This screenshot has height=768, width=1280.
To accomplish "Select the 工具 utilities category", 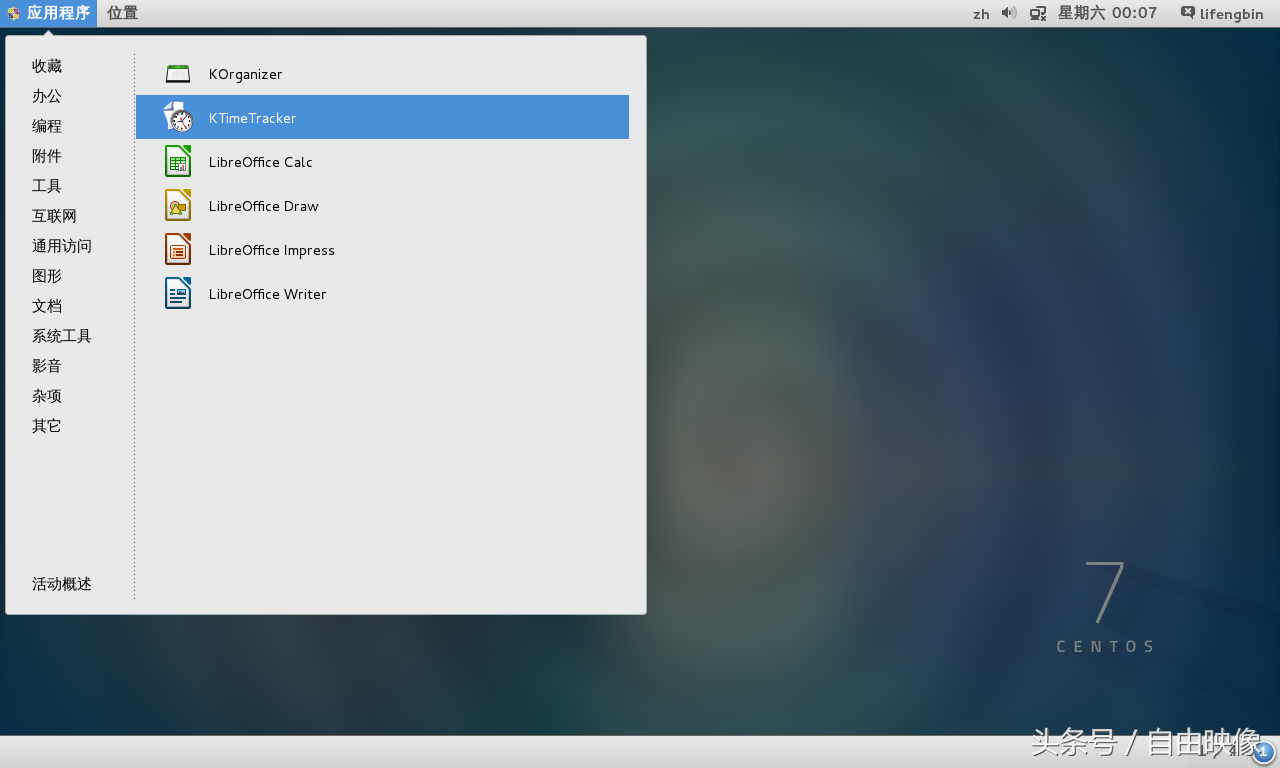I will (x=47, y=186).
